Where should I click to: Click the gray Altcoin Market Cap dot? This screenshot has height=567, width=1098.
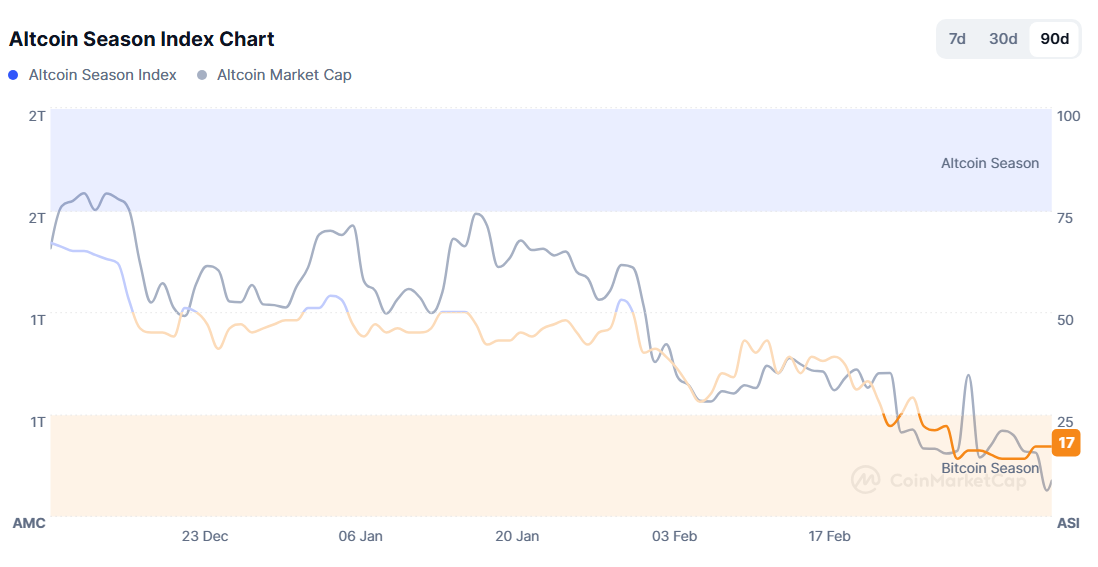(203, 75)
